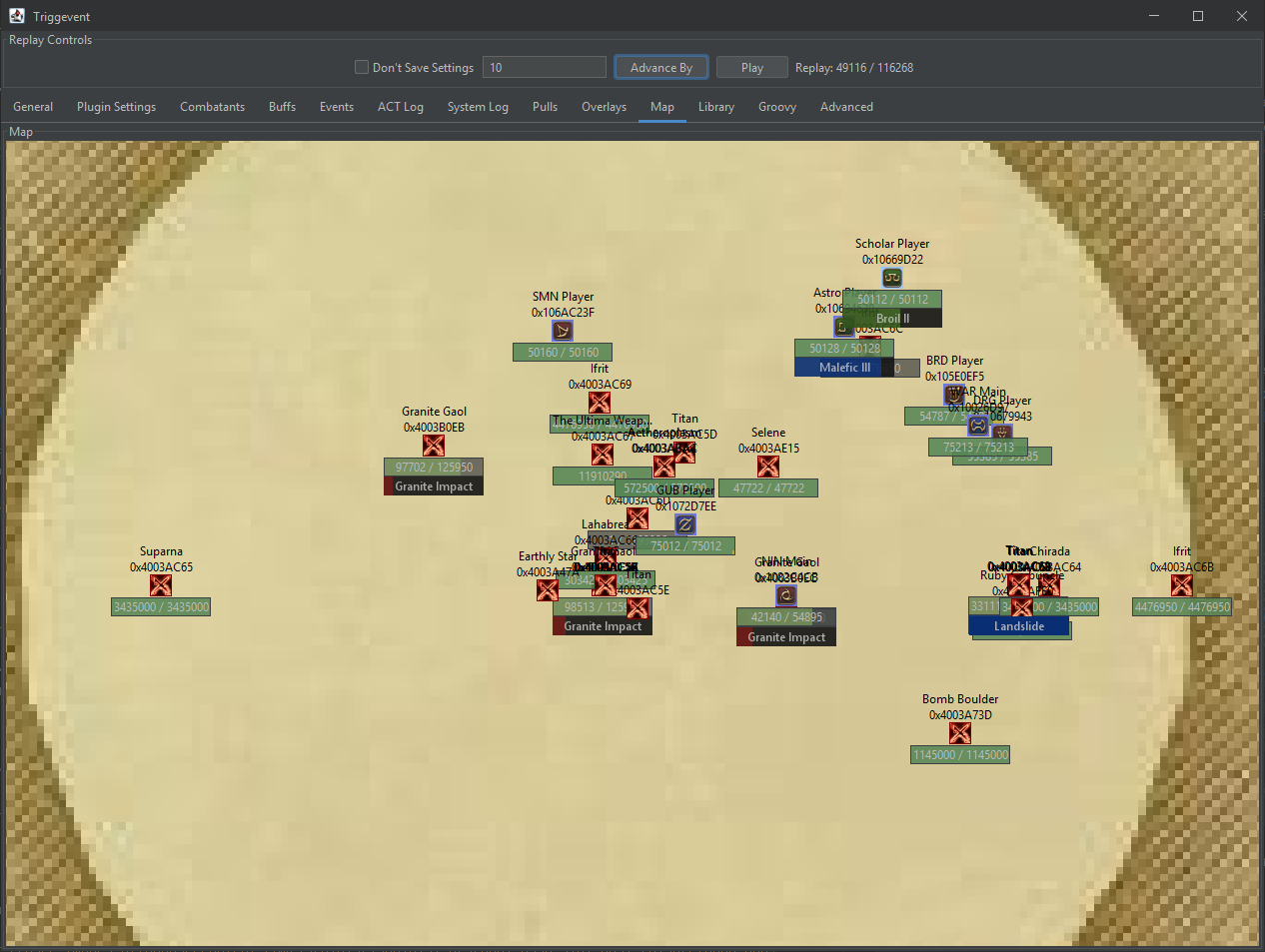Click the Scholar Player name label
Image resolution: width=1265 pixels, height=952 pixels.
pos(892,244)
